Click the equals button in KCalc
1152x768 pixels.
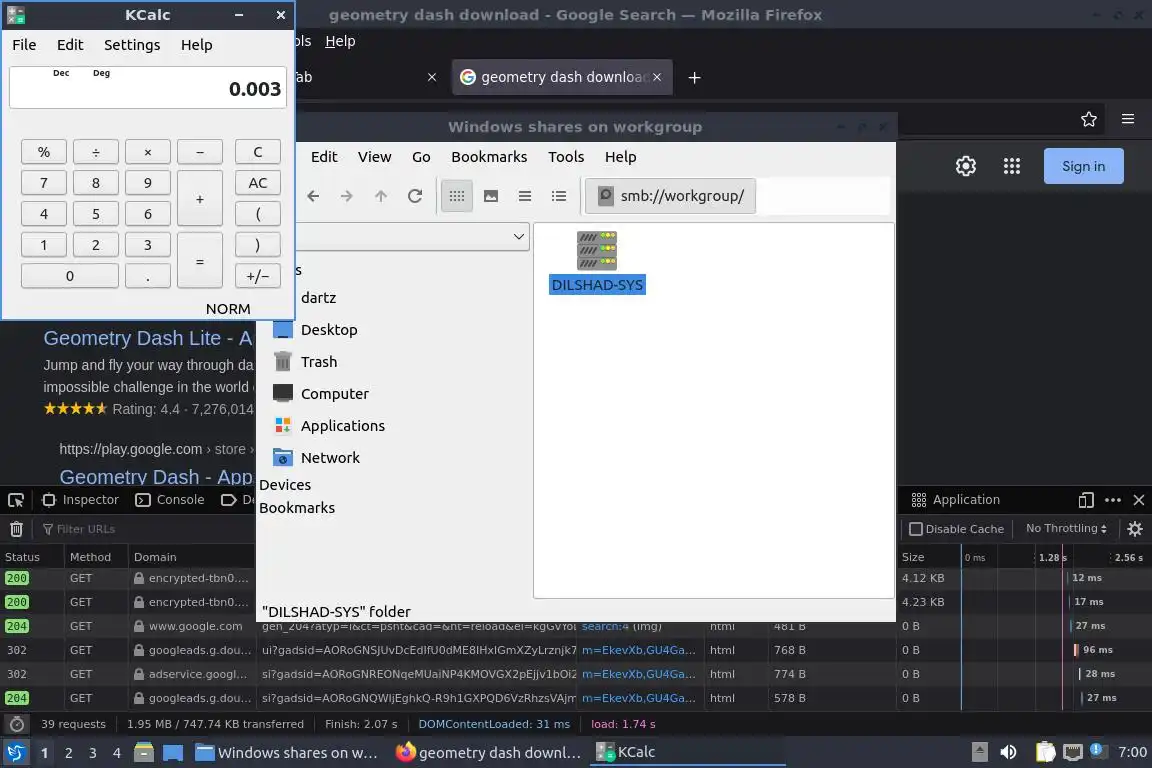click(x=200, y=261)
